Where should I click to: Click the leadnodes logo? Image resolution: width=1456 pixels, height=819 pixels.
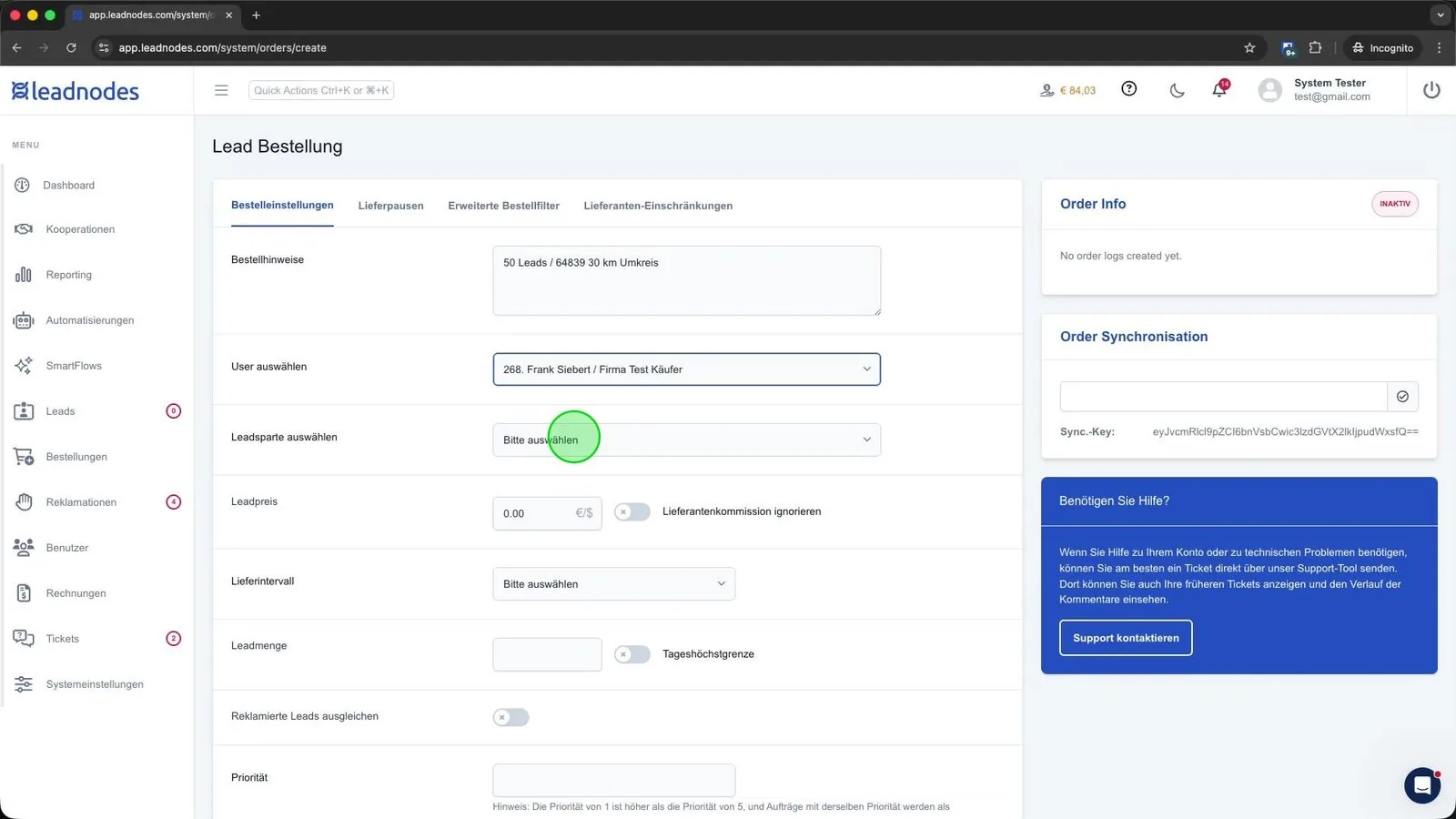click(x=76, y=91)
